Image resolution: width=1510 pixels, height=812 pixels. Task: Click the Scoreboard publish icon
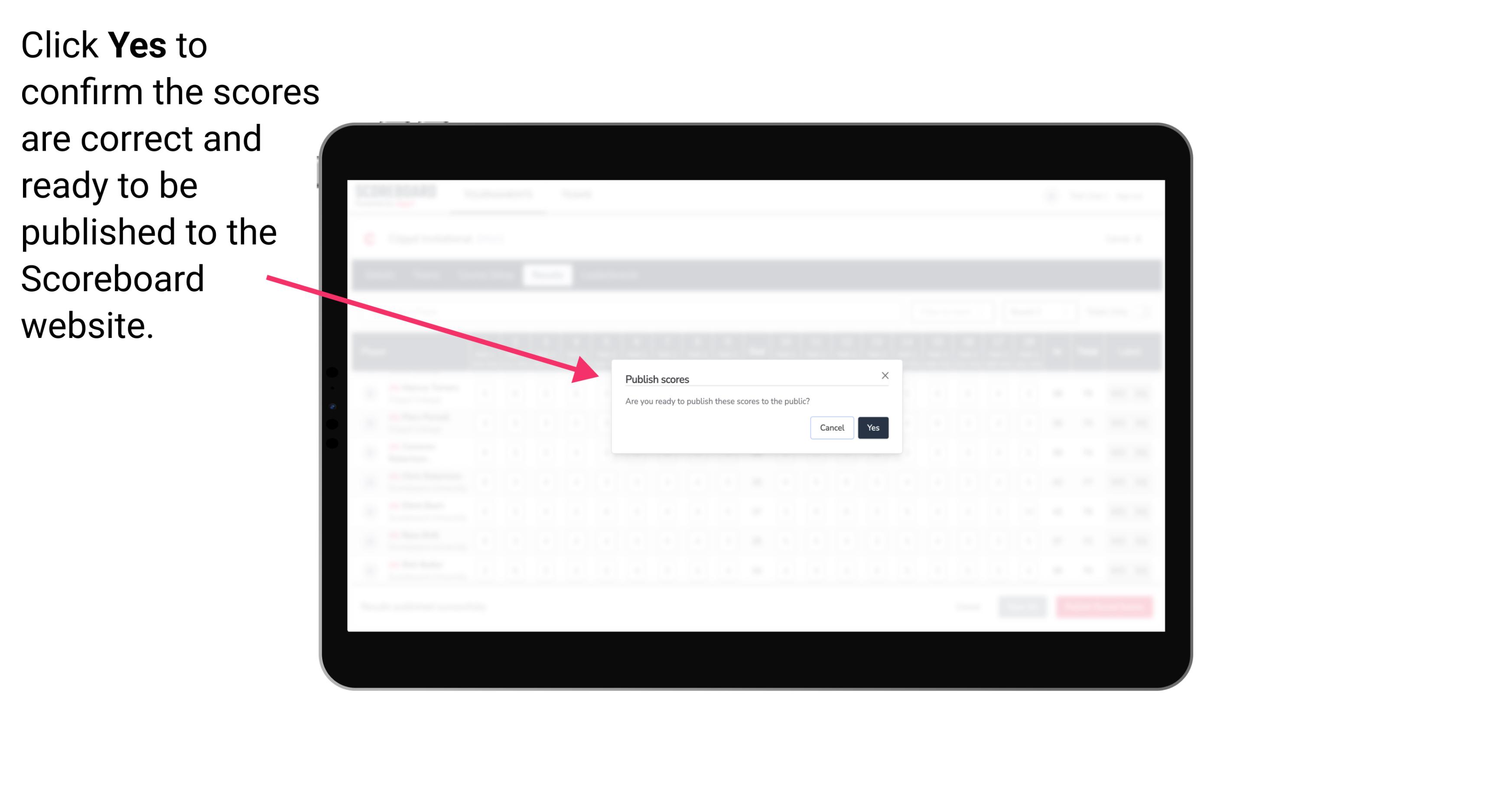point(872,427)
